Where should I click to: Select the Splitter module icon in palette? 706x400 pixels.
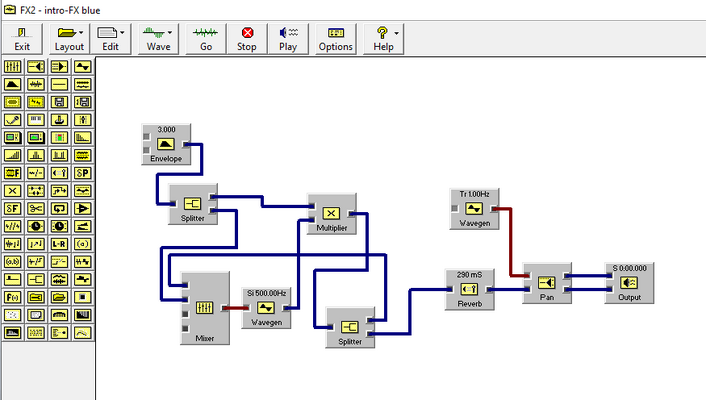[x=36, y=279]
